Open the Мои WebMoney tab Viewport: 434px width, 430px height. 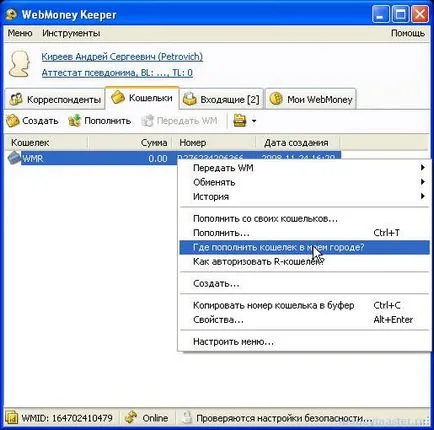point(311,99)
